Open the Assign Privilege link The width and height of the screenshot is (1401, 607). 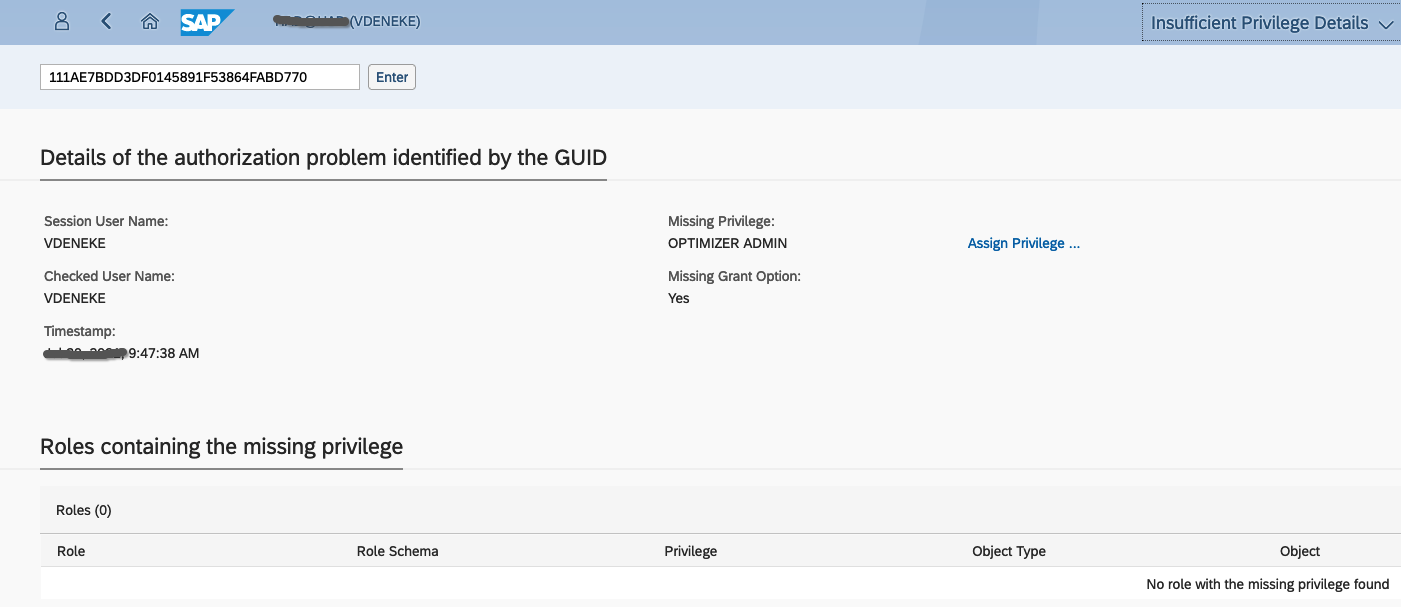1024,243
